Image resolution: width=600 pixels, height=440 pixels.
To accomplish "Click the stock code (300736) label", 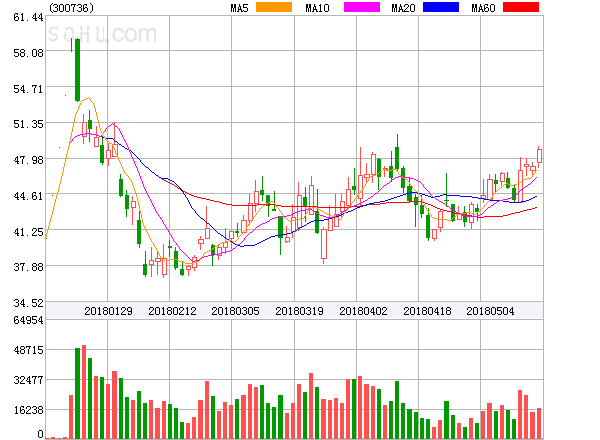I will [71, 8].
